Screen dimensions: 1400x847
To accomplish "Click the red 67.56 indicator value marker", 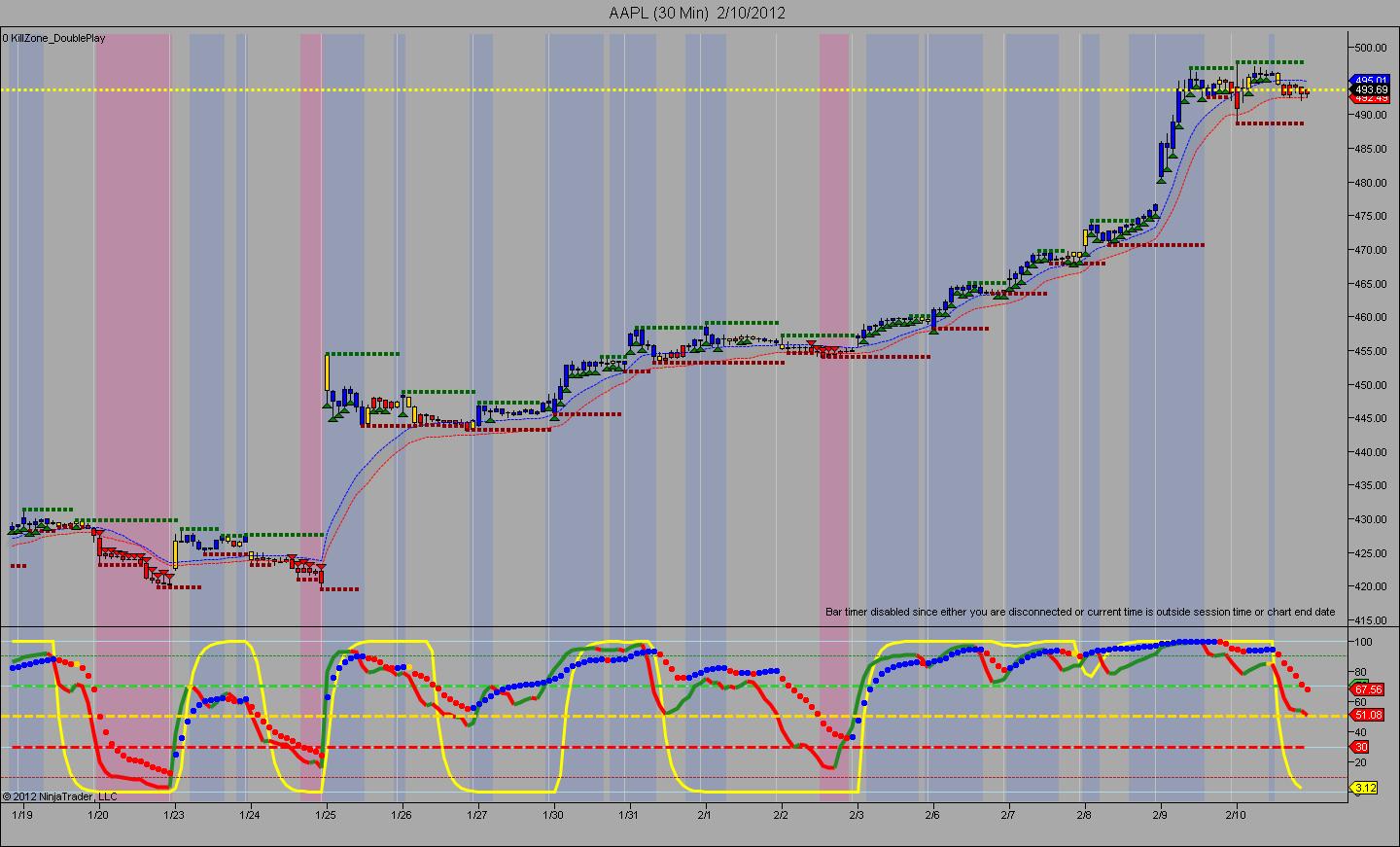I will (x=1367, y=688).
